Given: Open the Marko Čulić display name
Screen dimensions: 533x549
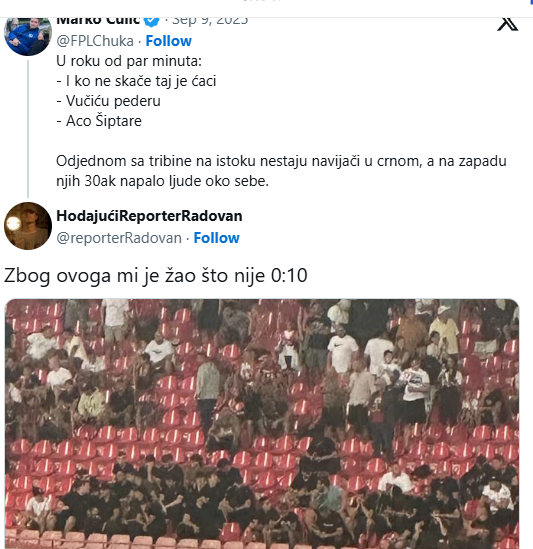Looking at the screenshot, I should [x=98, y=21].
